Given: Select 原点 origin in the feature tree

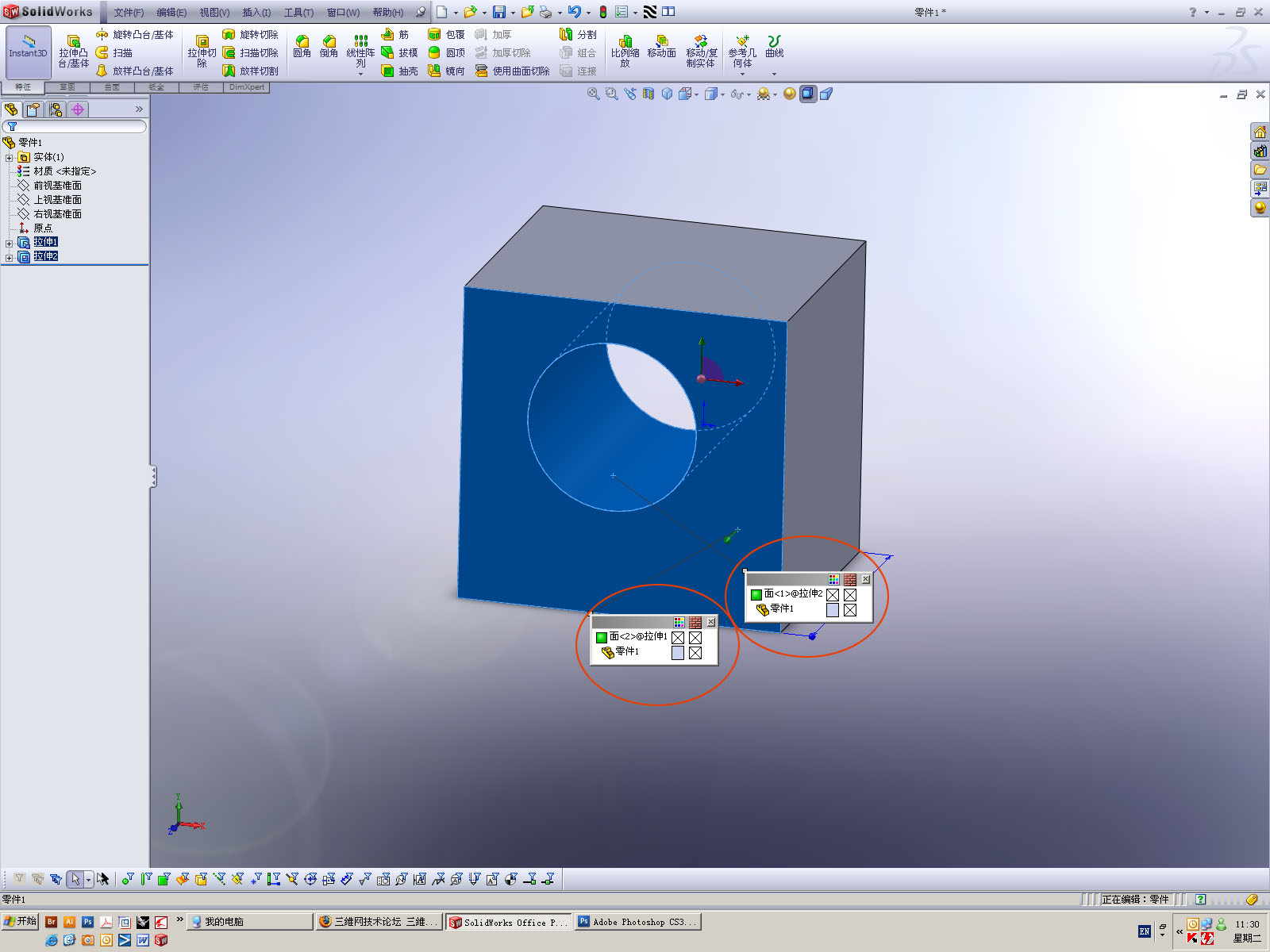Looking at the screenshot, I should tap(43, 228).
